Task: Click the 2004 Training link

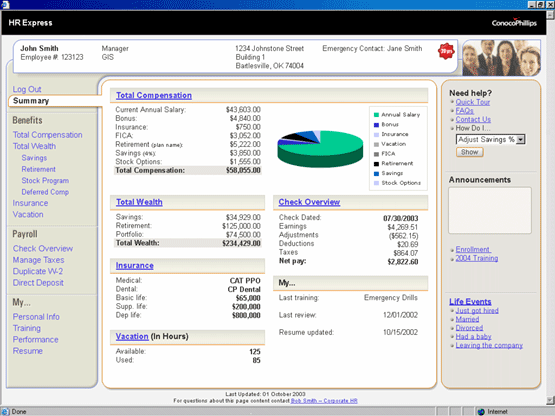Action: coord(476,258)
